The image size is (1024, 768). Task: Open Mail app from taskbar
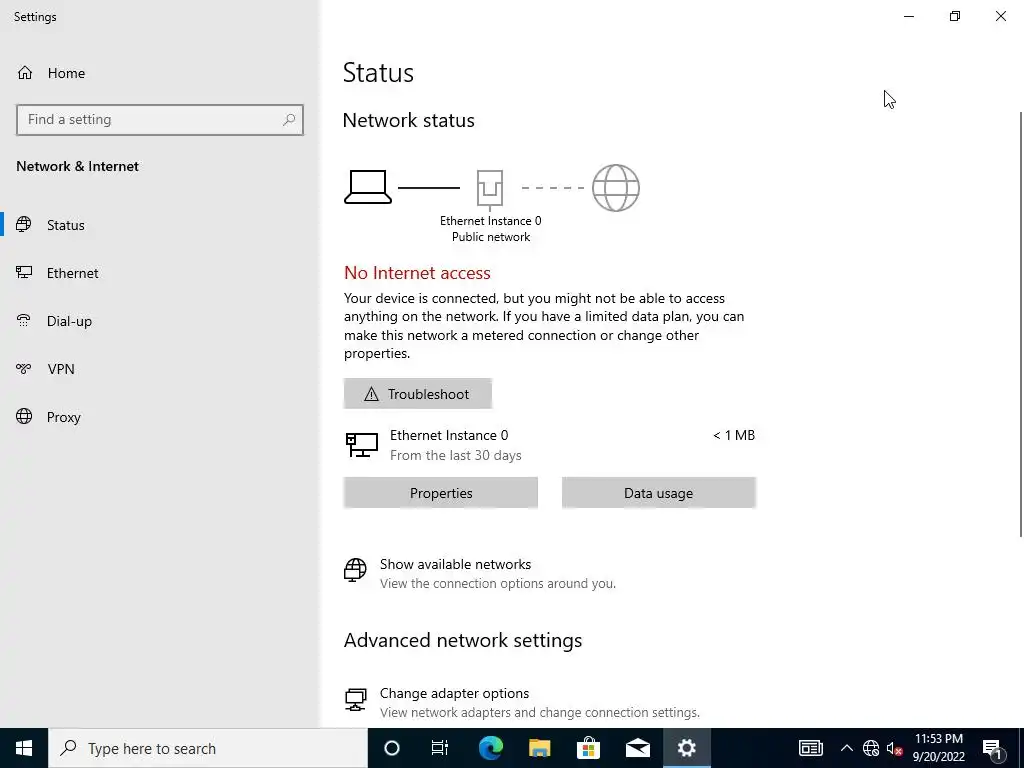click(x=637, y=748)
